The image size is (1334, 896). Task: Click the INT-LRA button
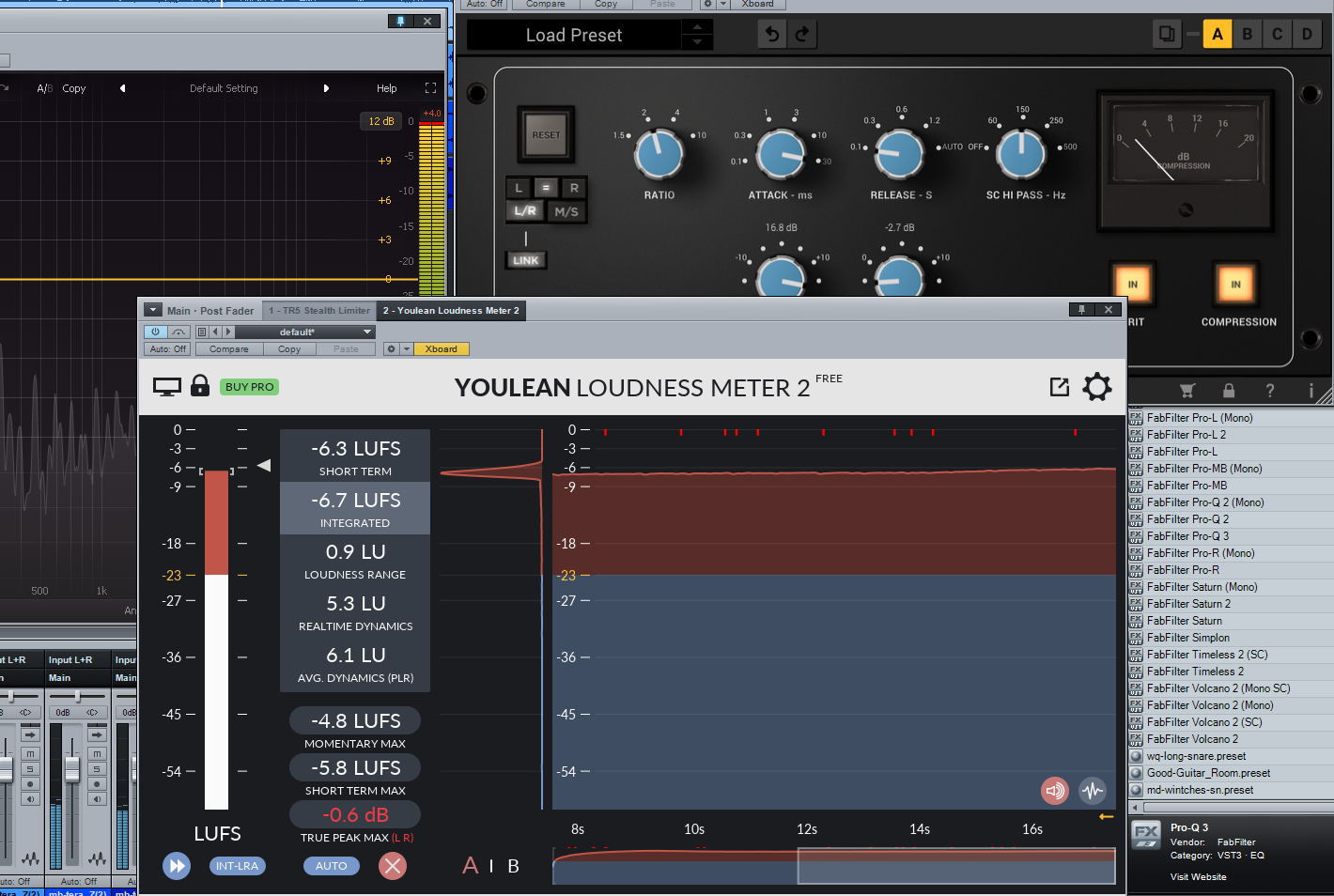click(237, 866)
